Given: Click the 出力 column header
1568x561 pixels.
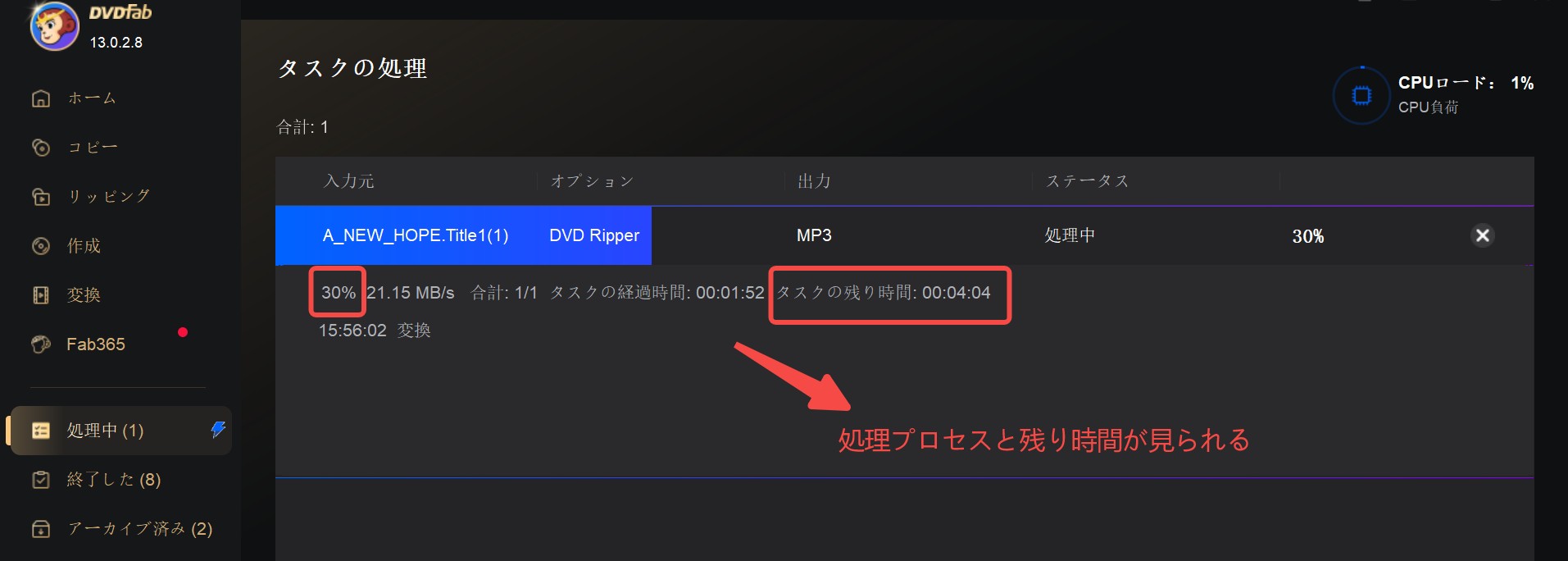Looking at the screenshot, I should (815, 181).
